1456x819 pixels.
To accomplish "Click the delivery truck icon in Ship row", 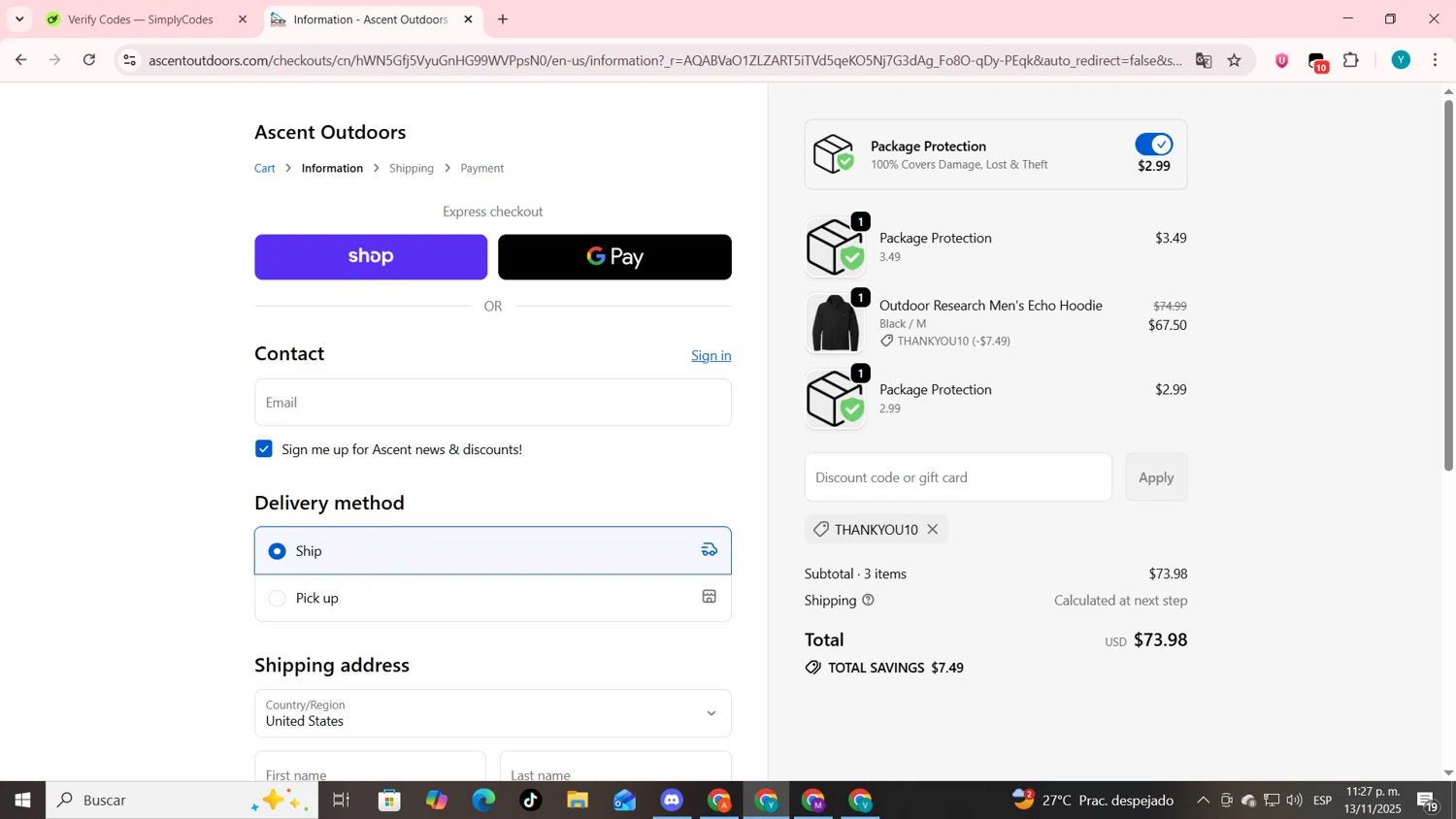I will 710,550.
